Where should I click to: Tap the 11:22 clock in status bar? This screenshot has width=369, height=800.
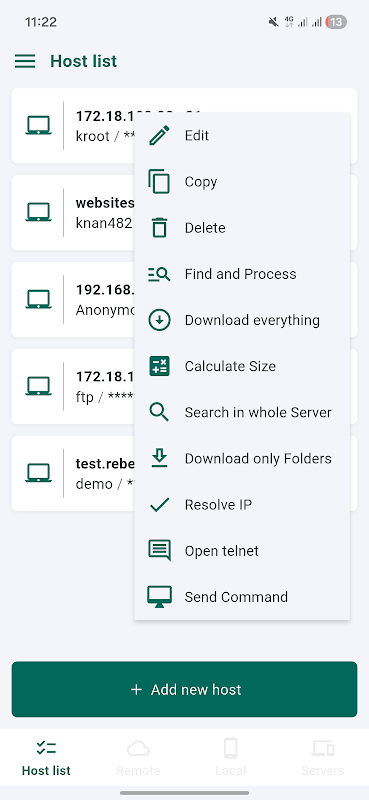[41, 22]
